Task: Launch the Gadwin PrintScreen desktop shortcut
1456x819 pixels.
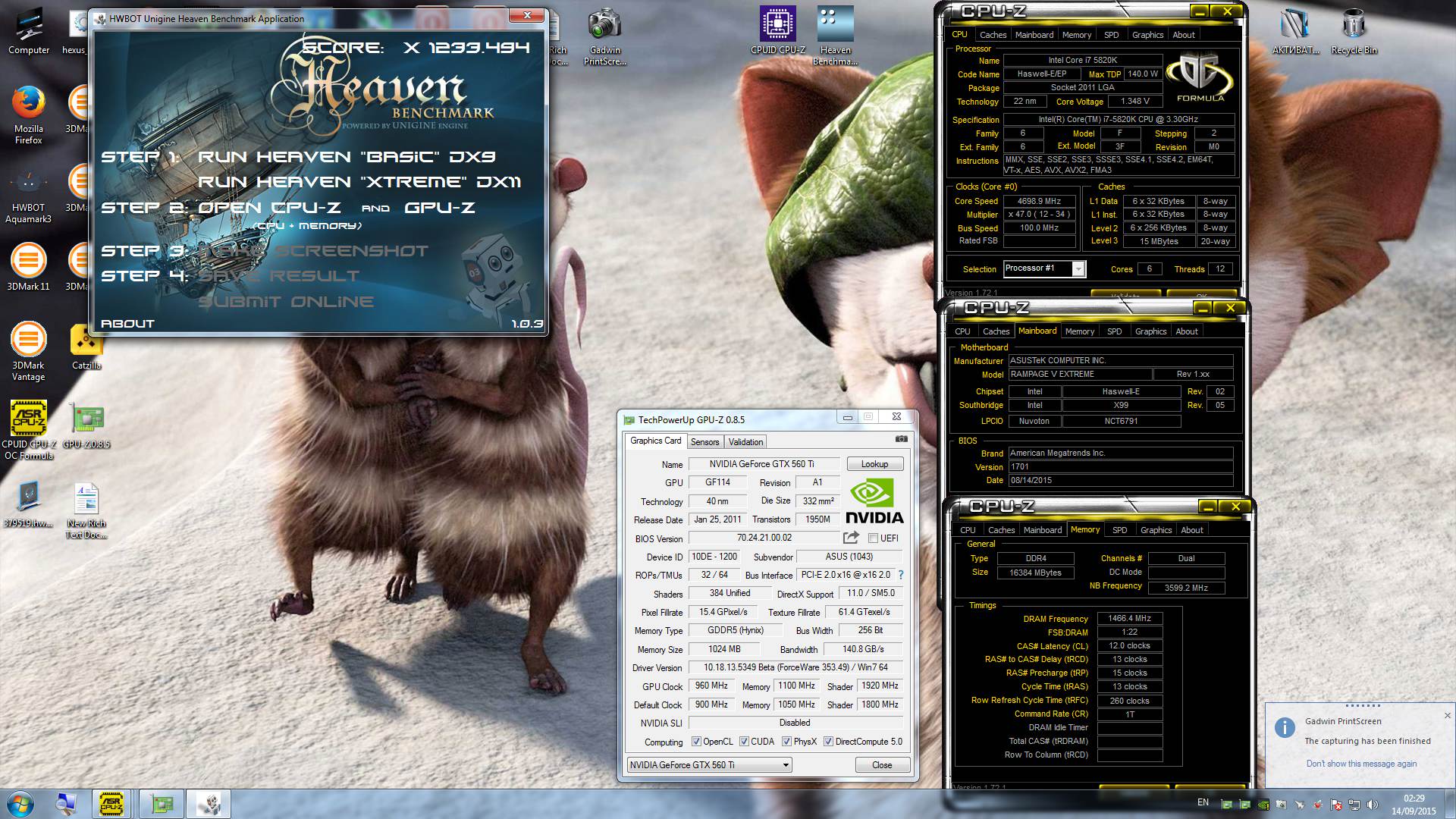Action: point(605,36)
